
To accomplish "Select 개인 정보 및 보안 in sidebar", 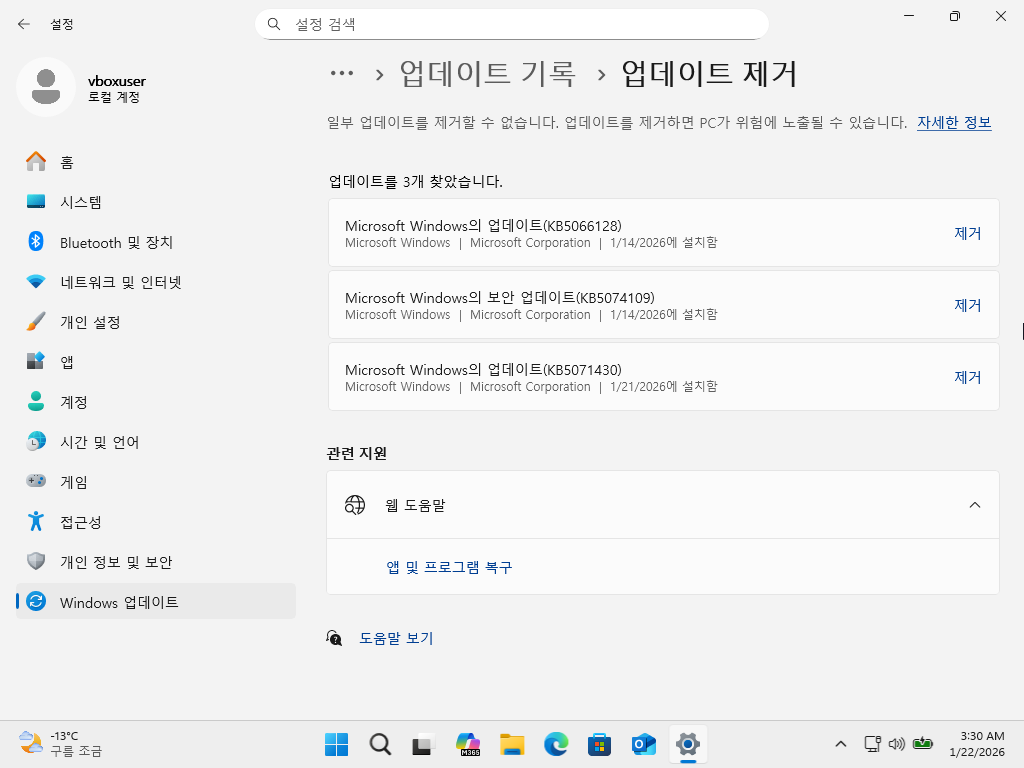I will tap(156, 561).
